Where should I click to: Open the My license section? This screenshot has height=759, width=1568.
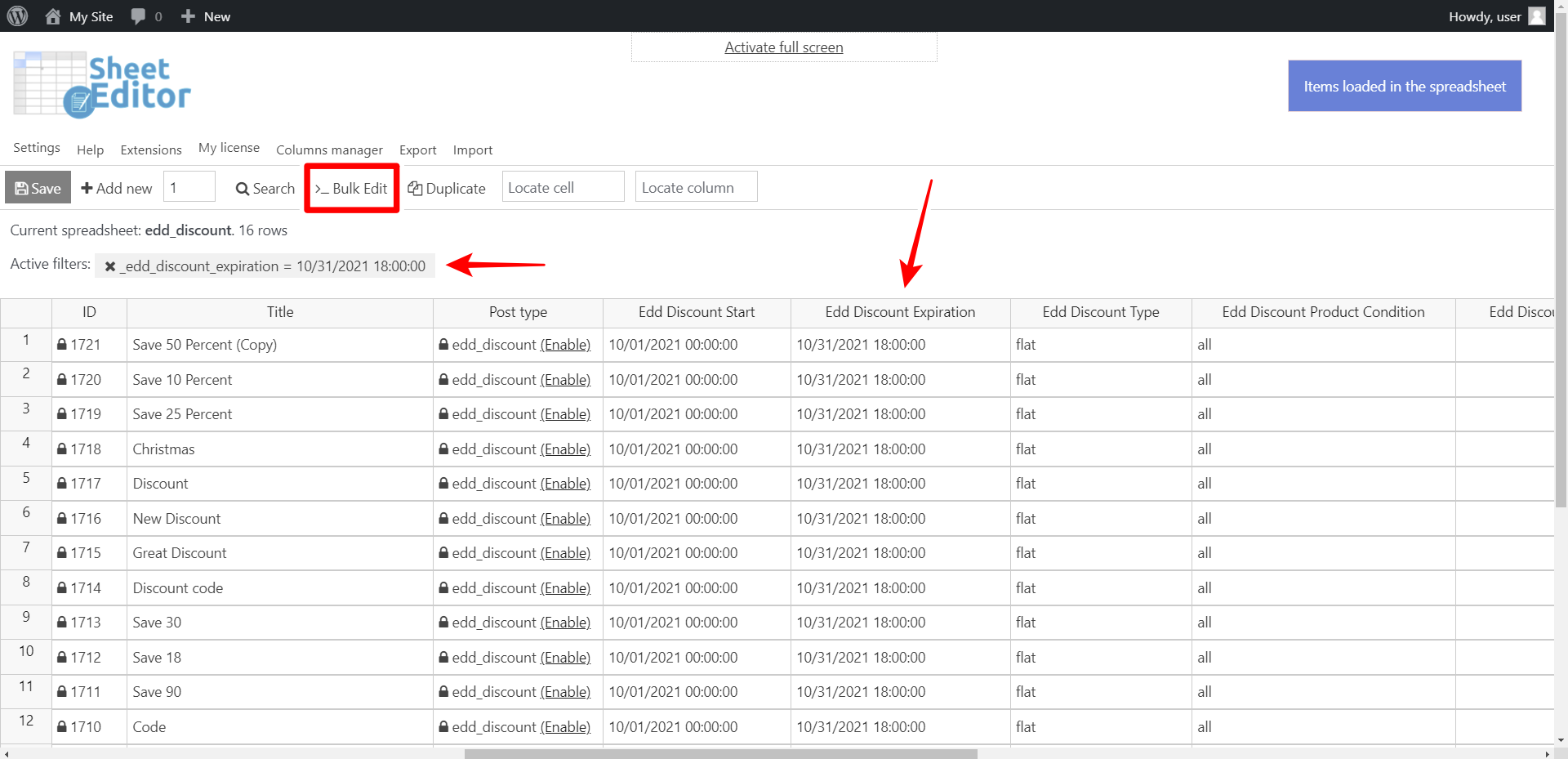(229, 148)
